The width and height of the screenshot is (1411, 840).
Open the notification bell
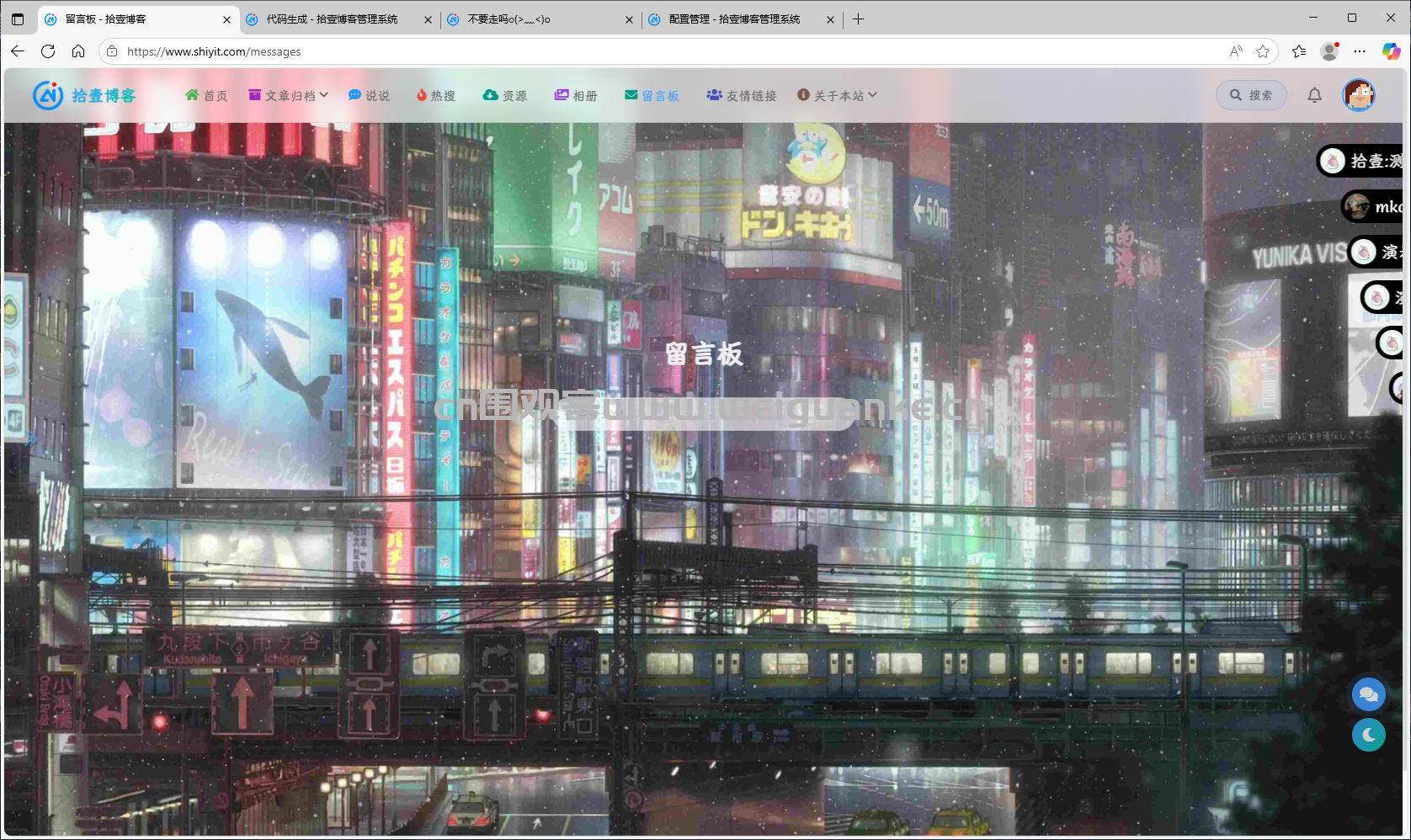(1314, 95)
